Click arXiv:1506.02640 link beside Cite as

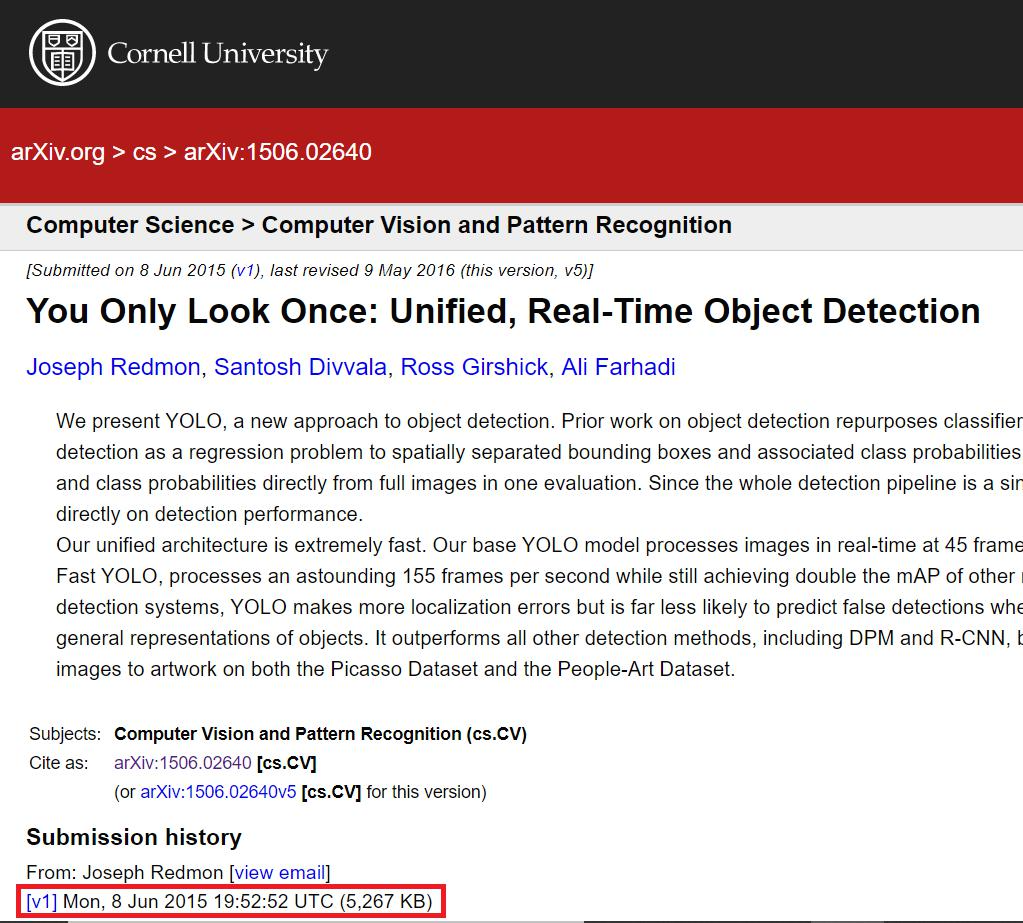point(183,763)
